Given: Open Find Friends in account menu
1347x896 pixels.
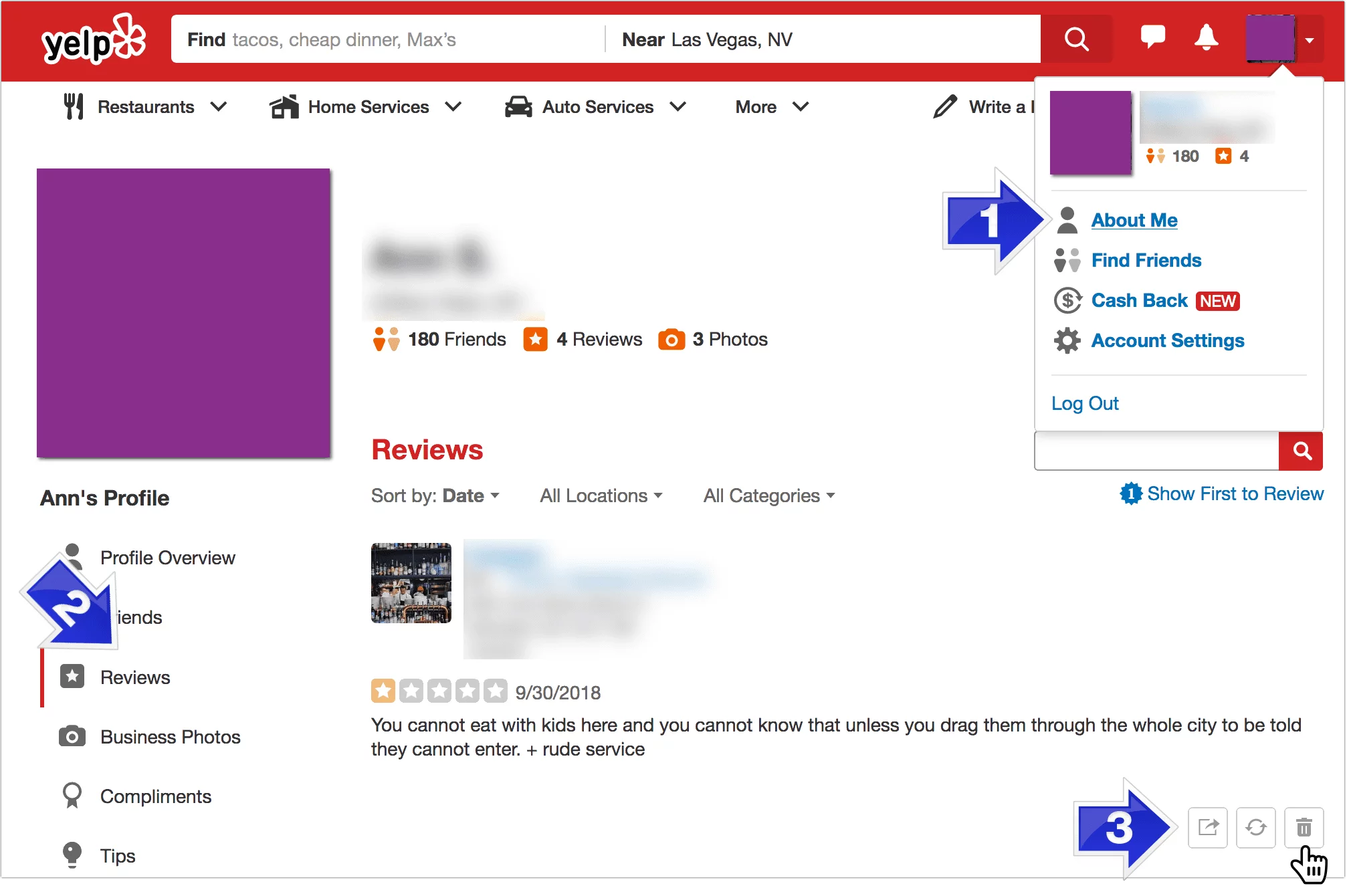Looking at the screenshot, I should [x=1146, y=260].
